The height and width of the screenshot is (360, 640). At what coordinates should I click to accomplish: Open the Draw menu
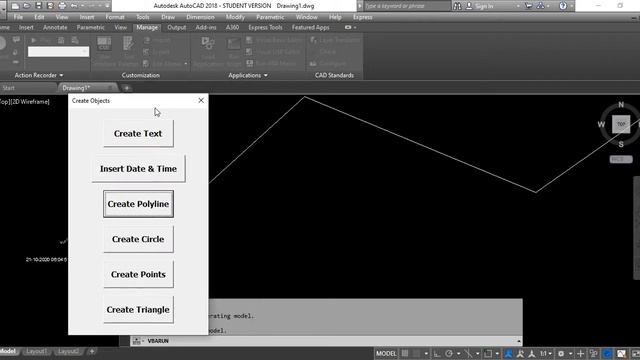pos(168,17)
